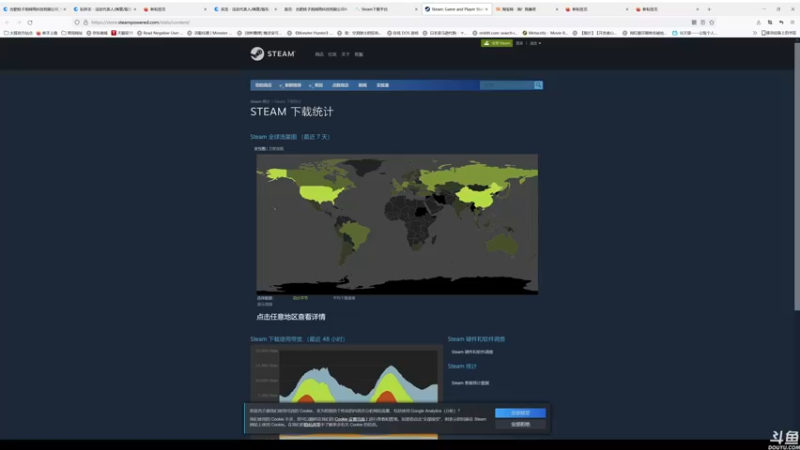800x450 pixels.
Task: Expand 新鲜推荐 in the blue store bar
Action: point(292,85)
